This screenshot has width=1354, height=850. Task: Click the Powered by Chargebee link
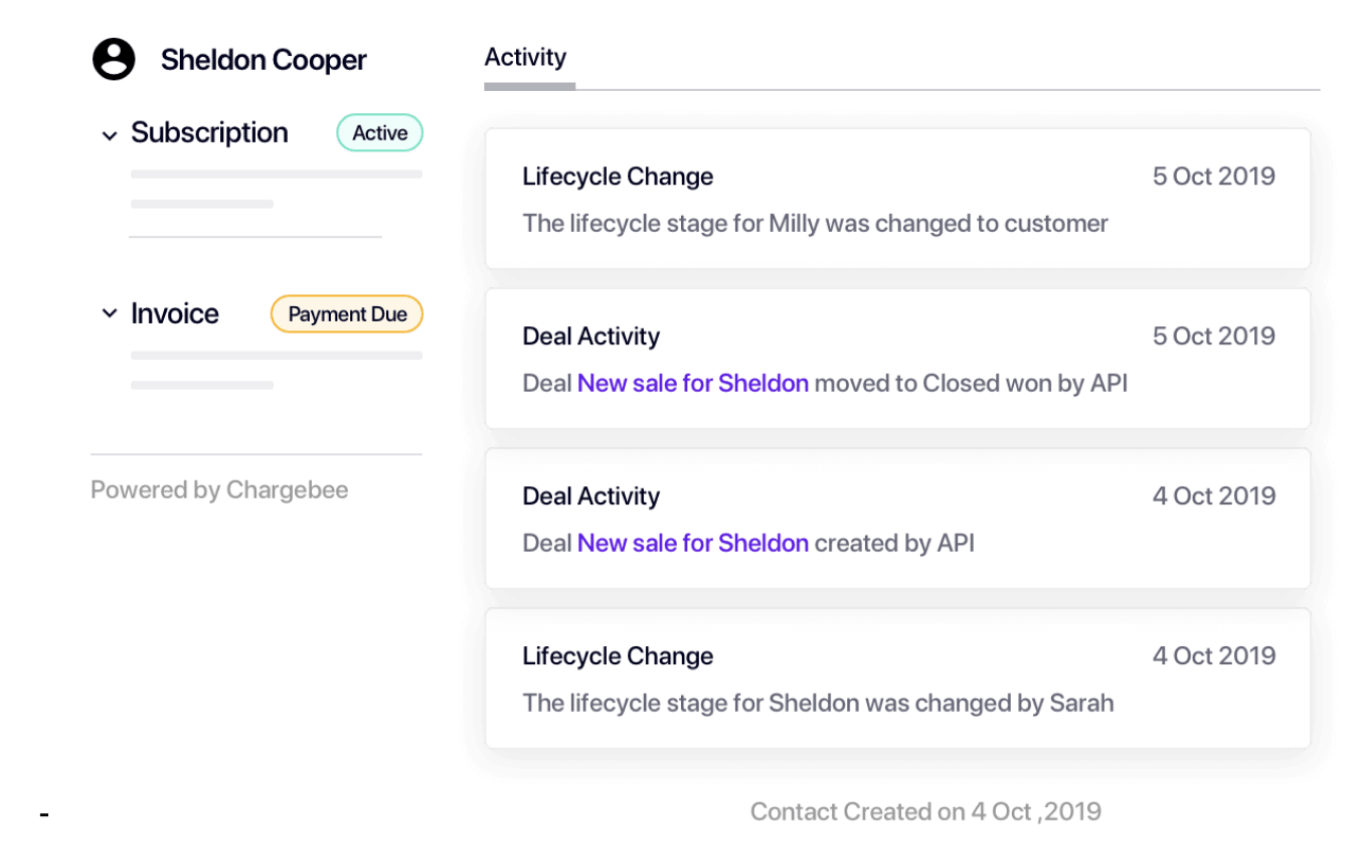[x=218, y=489]
